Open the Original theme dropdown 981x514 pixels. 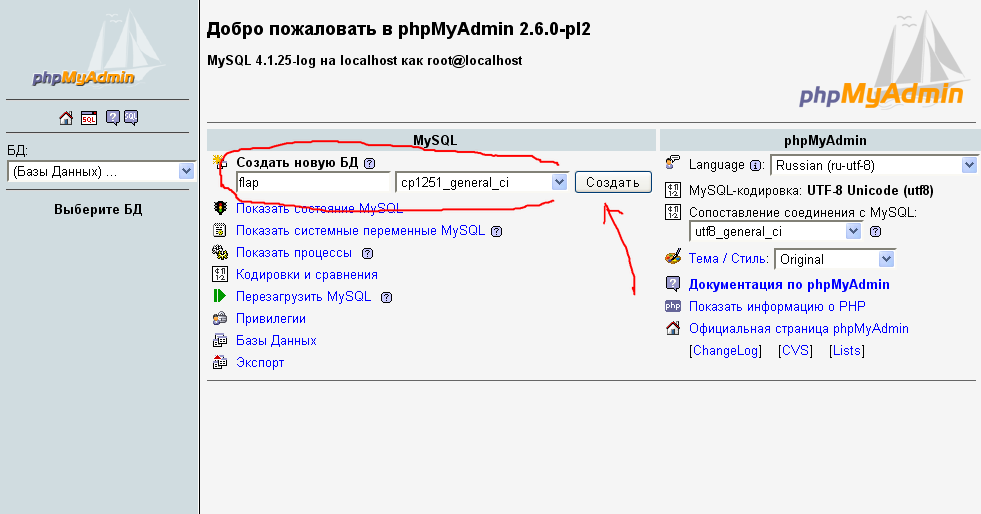tap(835, 259)
